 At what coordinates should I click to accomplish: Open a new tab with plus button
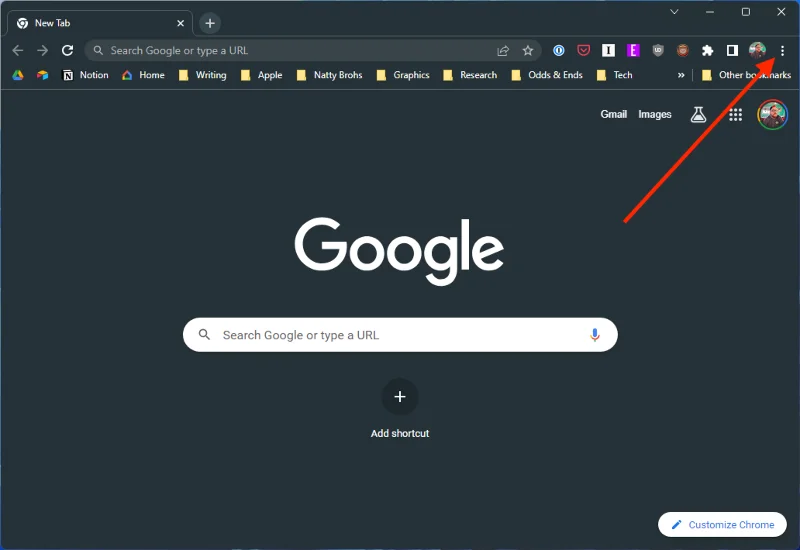pos(209,23)
